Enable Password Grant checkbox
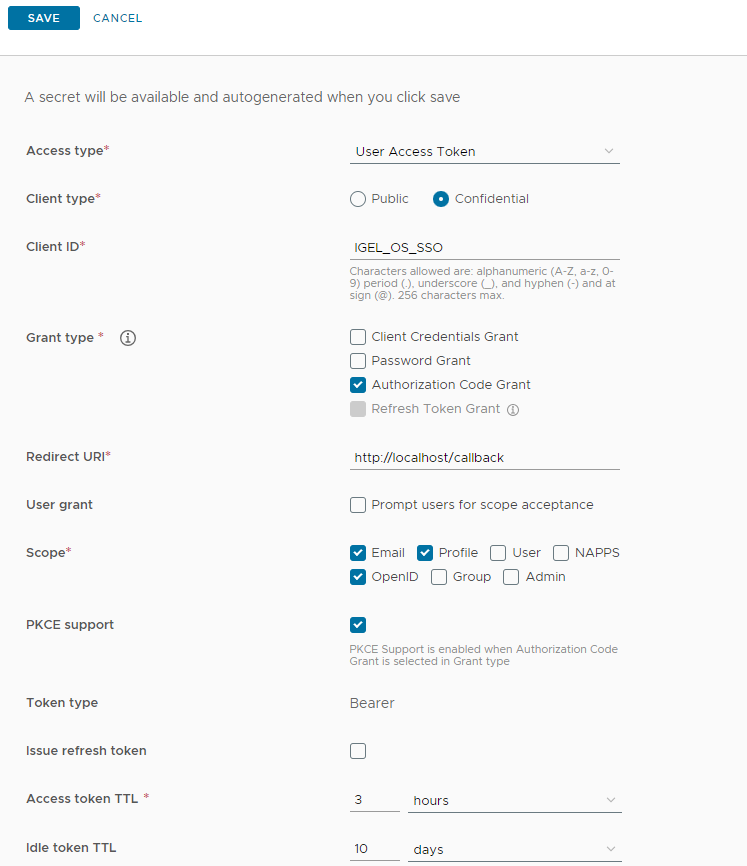Screen dimensions: 747x866 coord(358,361)
